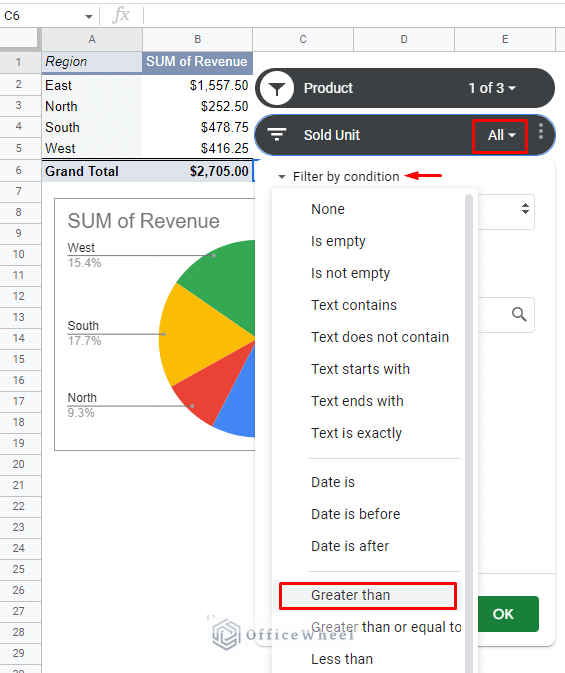Click the 'Grand Total' cell

pos(92,171)
